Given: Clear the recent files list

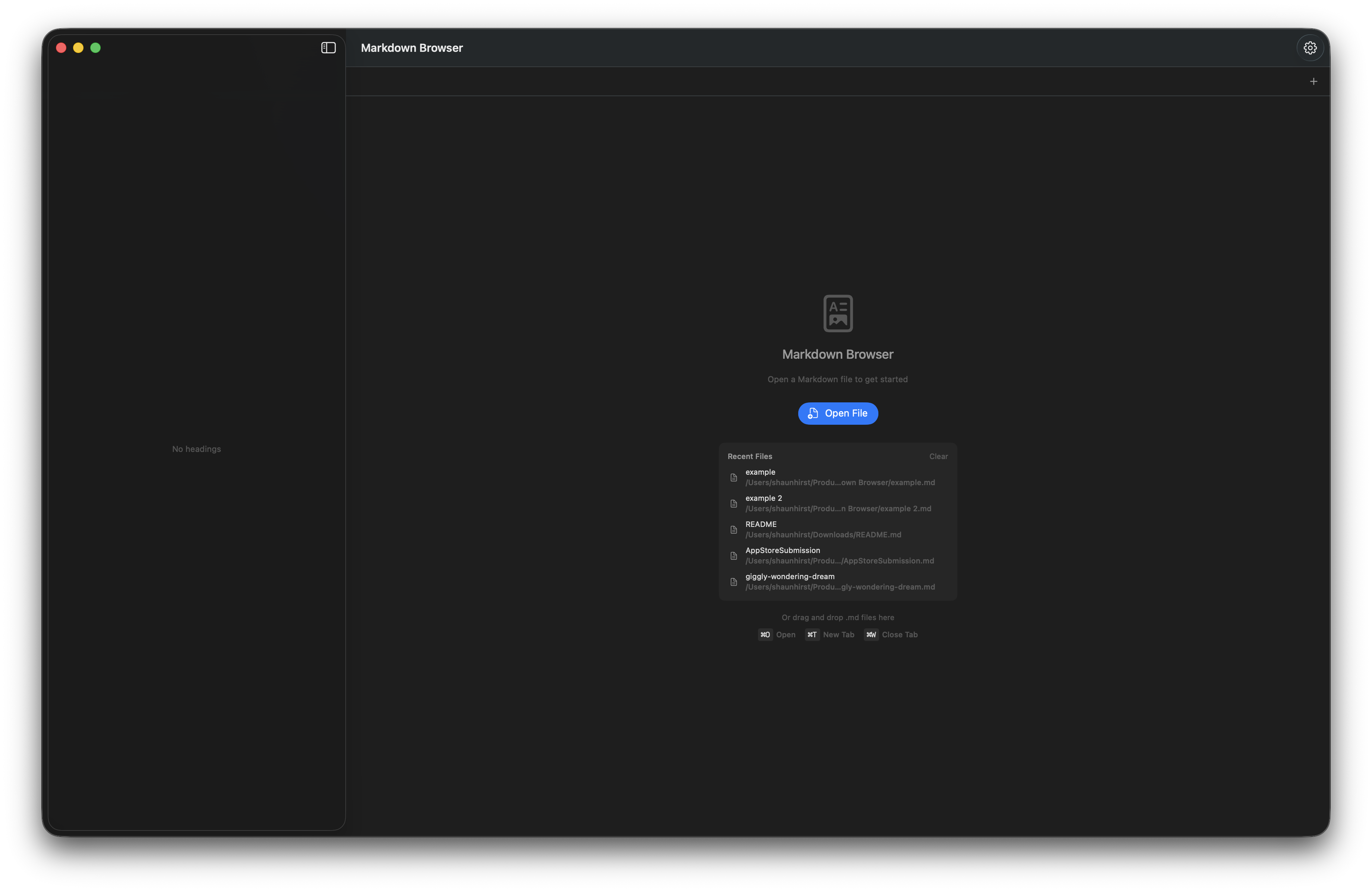Looking at the screenshot, I should 938,456.
